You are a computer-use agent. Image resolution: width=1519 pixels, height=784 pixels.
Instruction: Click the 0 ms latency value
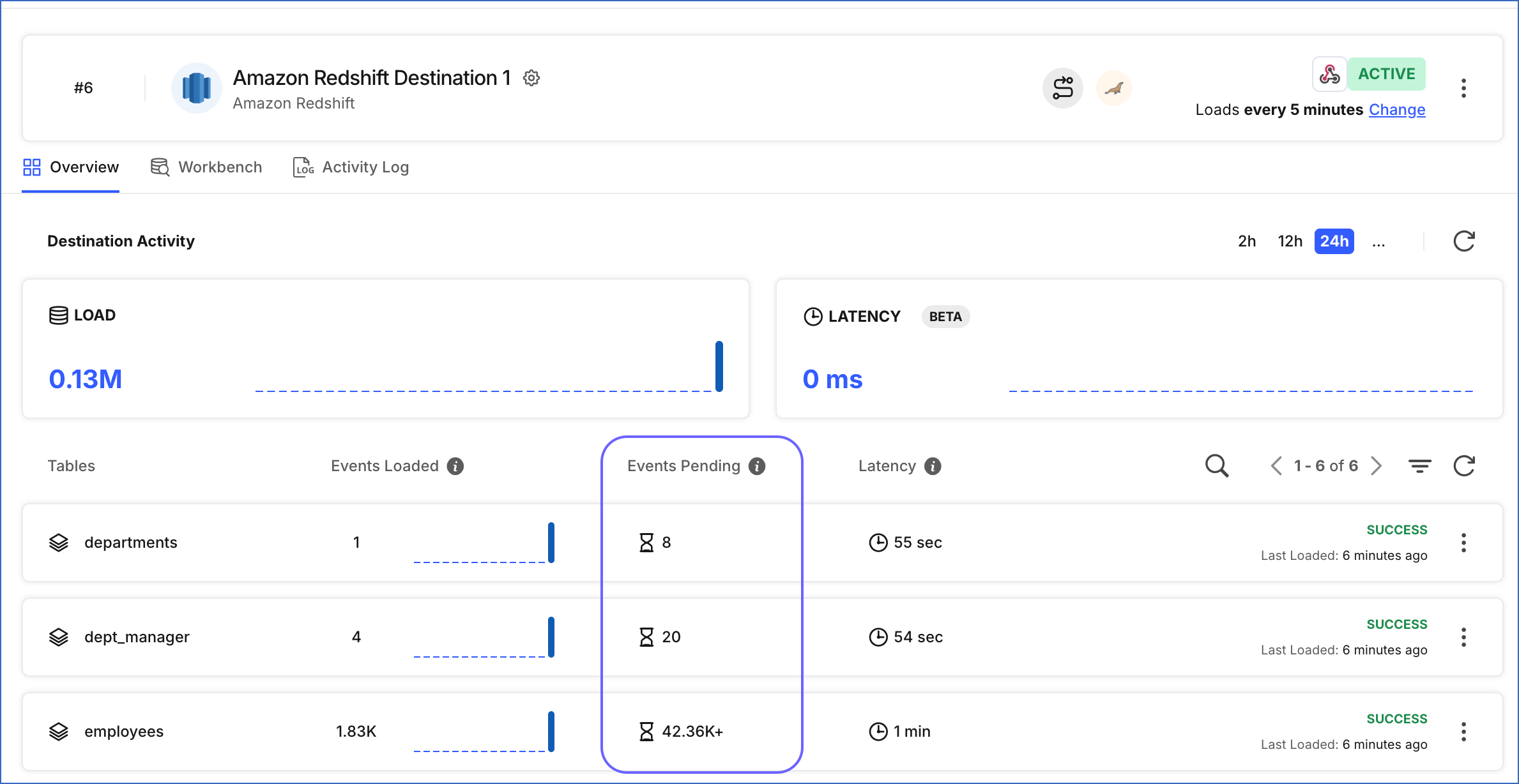coord(832,379)
